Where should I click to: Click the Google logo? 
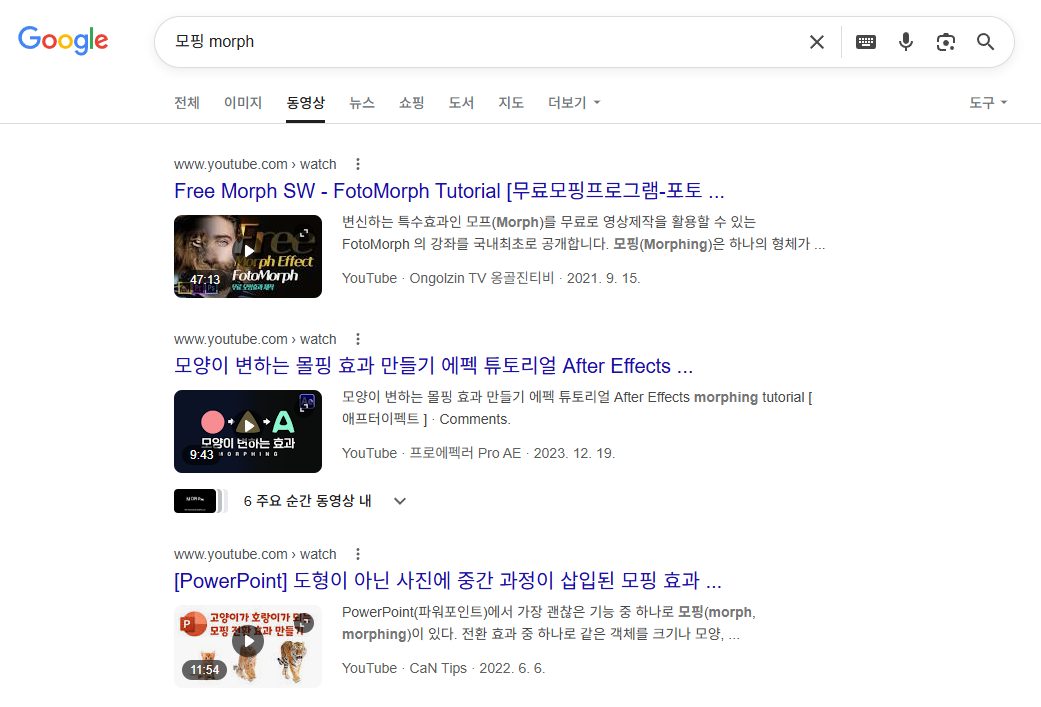point(63,40)
